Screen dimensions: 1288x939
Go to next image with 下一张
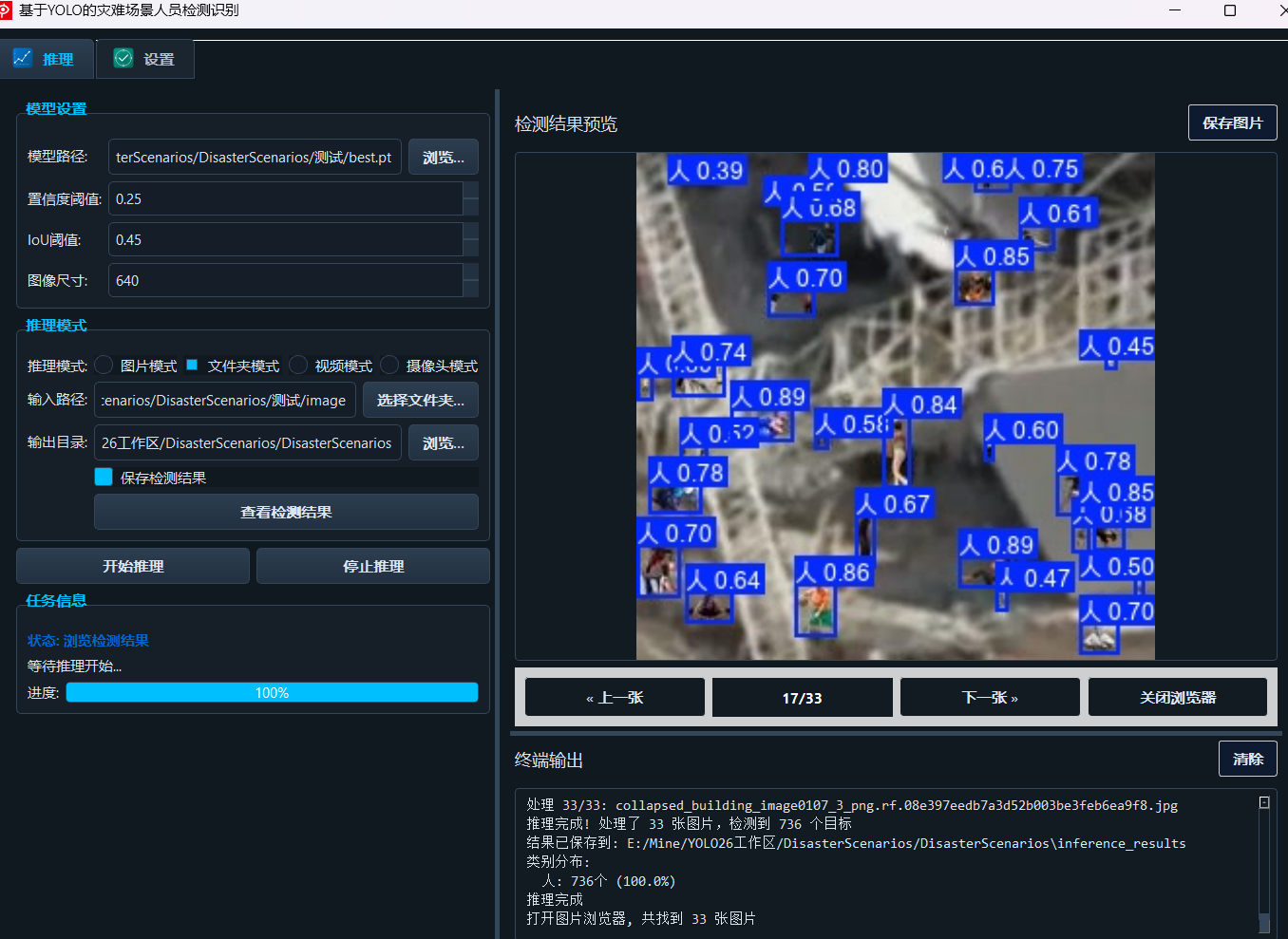pyautogui.click(x=989, y=698)
